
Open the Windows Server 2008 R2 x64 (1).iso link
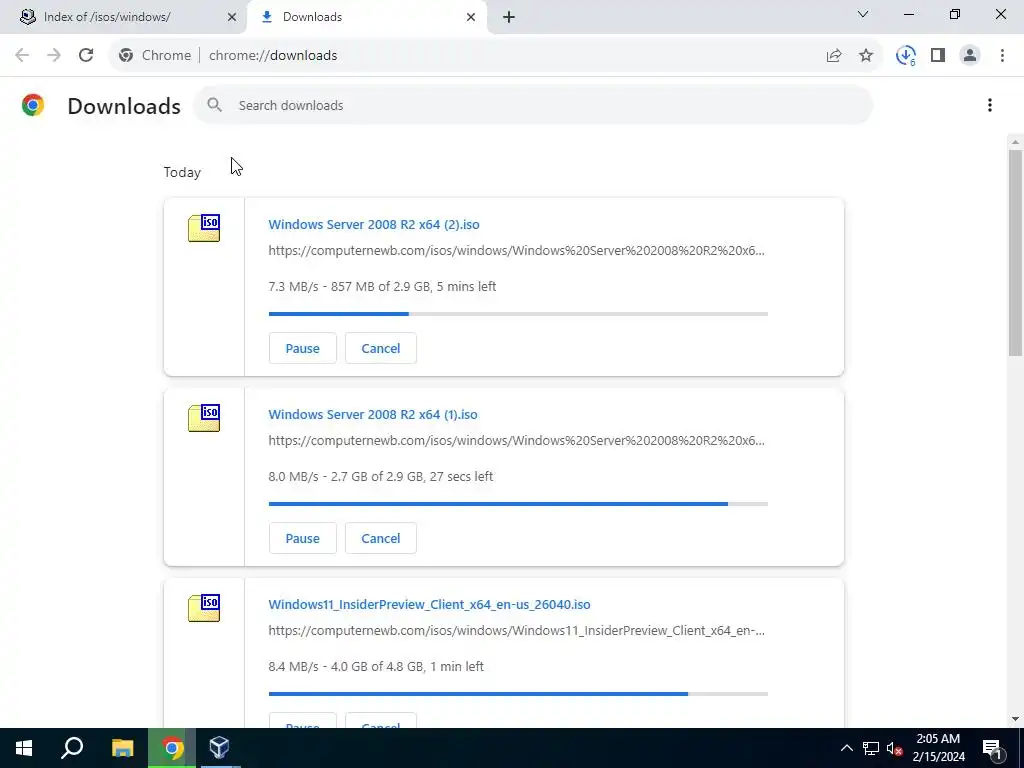tap(373, 414)
